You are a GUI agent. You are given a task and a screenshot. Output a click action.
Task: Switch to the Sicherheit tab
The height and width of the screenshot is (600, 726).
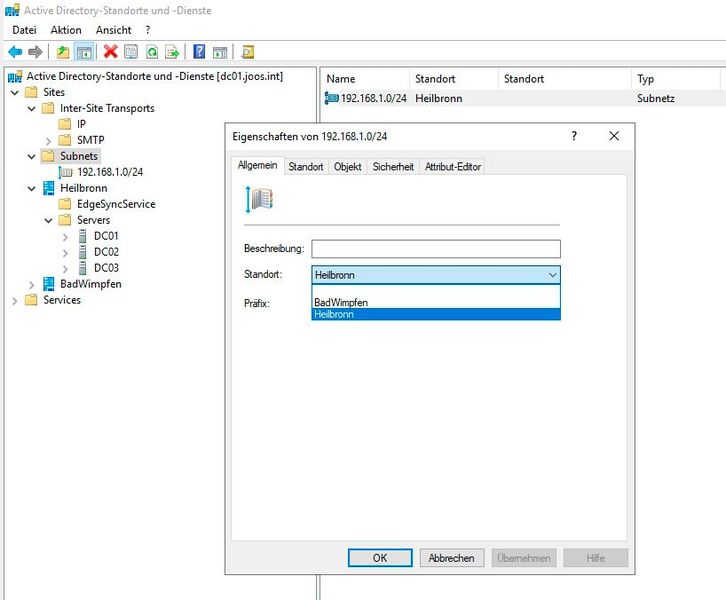click(393, 167)
